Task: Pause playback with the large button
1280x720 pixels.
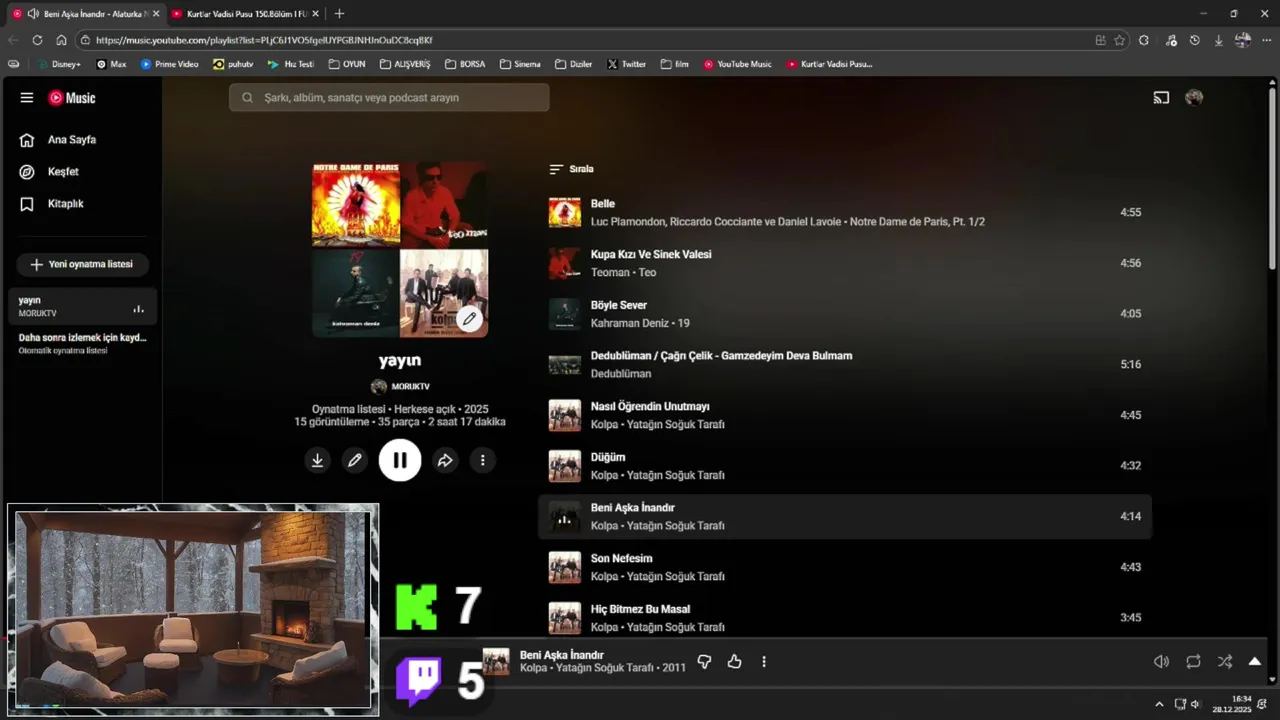Action: tap(400, 460)
